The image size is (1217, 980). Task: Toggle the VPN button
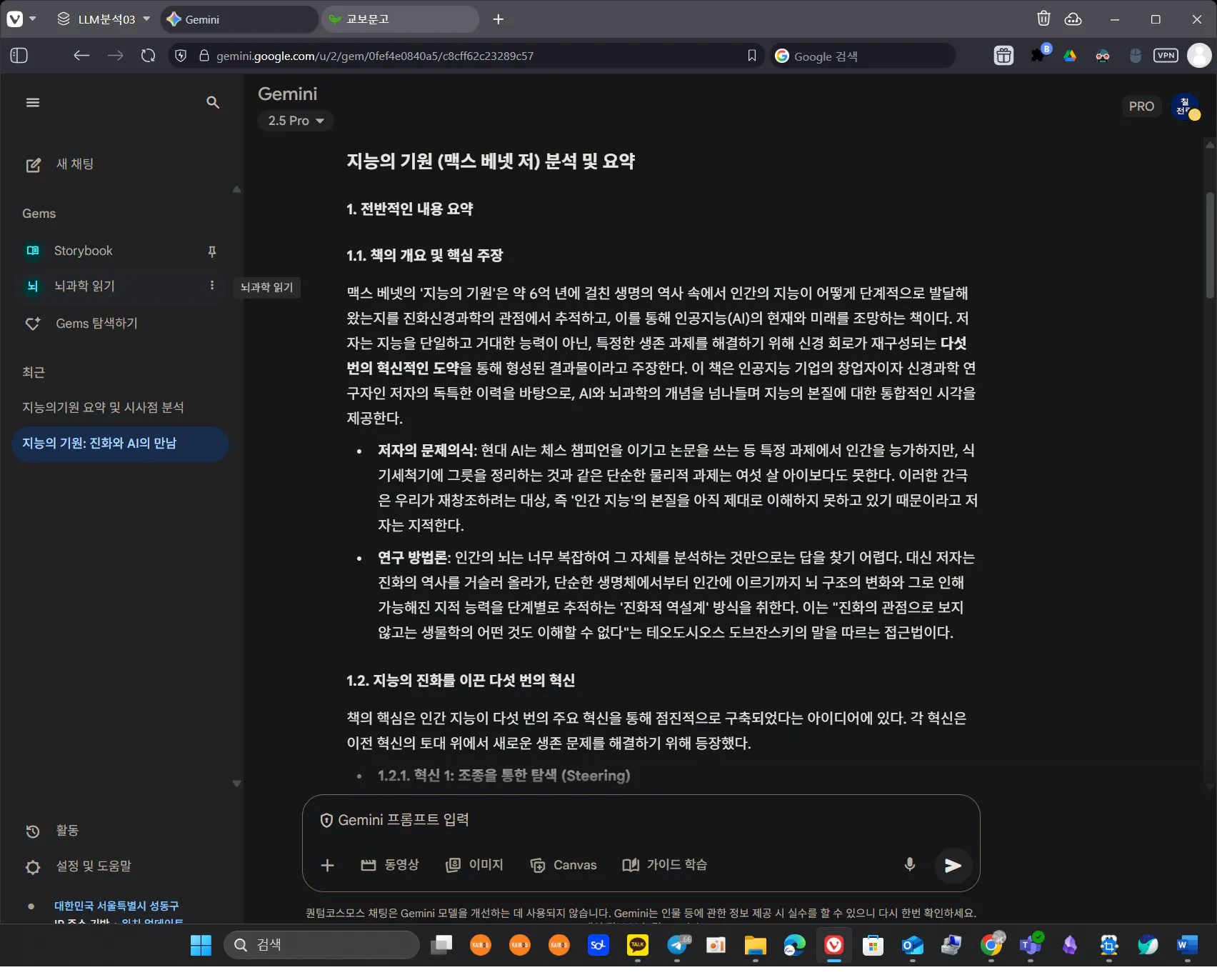pos(1166,56)
